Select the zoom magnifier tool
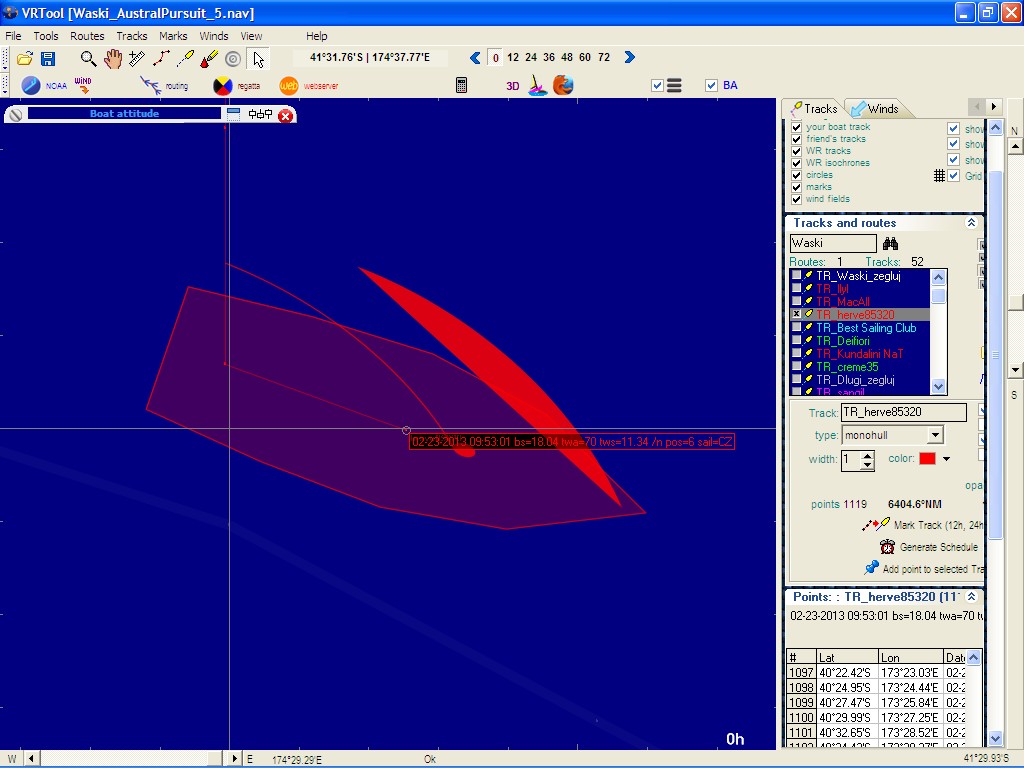 pos(89,59)
